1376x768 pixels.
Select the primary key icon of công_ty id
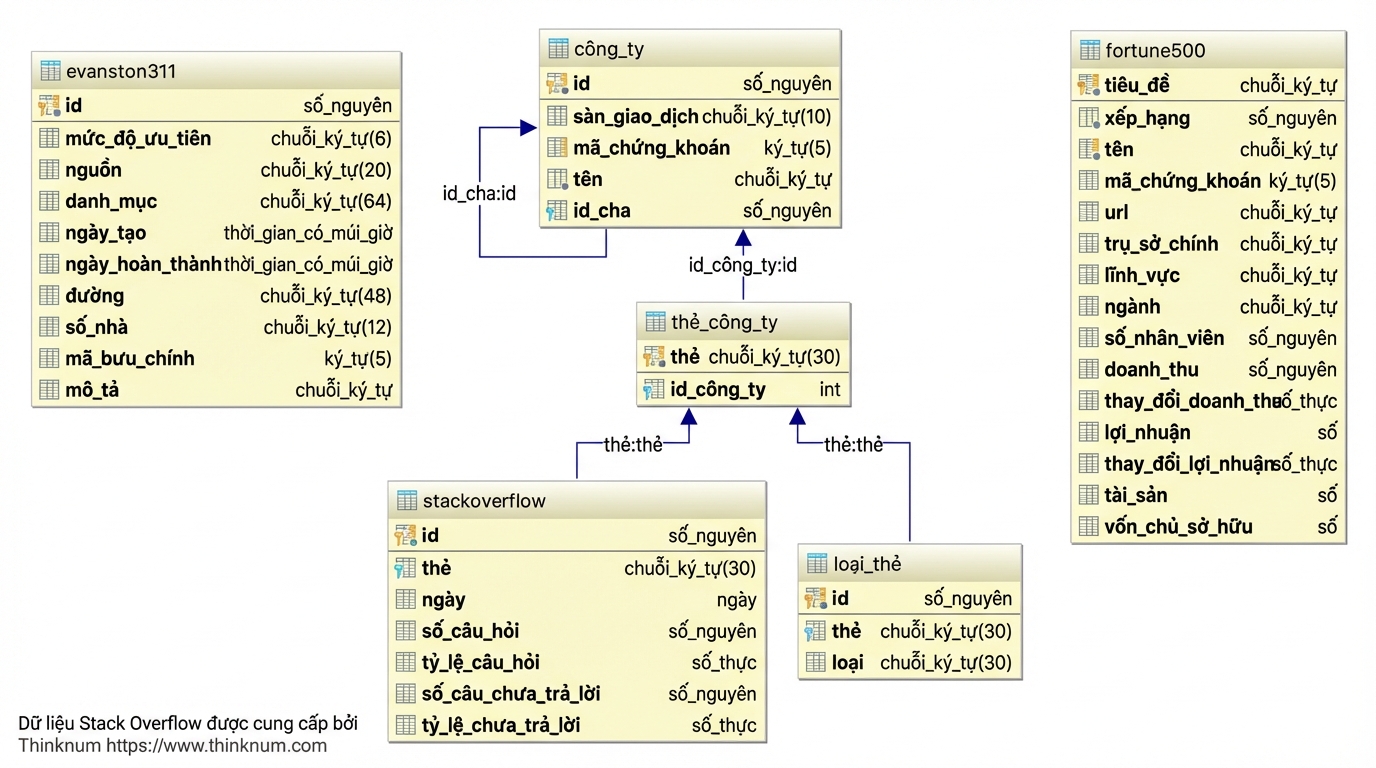point(557,84)
